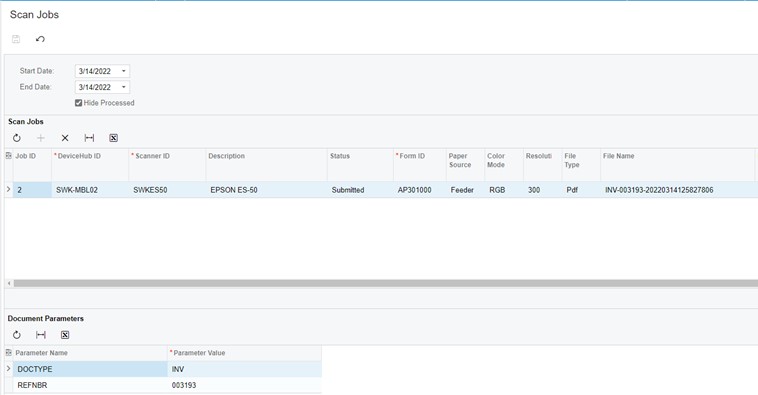Uncheck the Hide Processed checkbox
Image resolution: width=758 pixels, height=395 pixels.
pyautogui.click(x=78, y=103)
